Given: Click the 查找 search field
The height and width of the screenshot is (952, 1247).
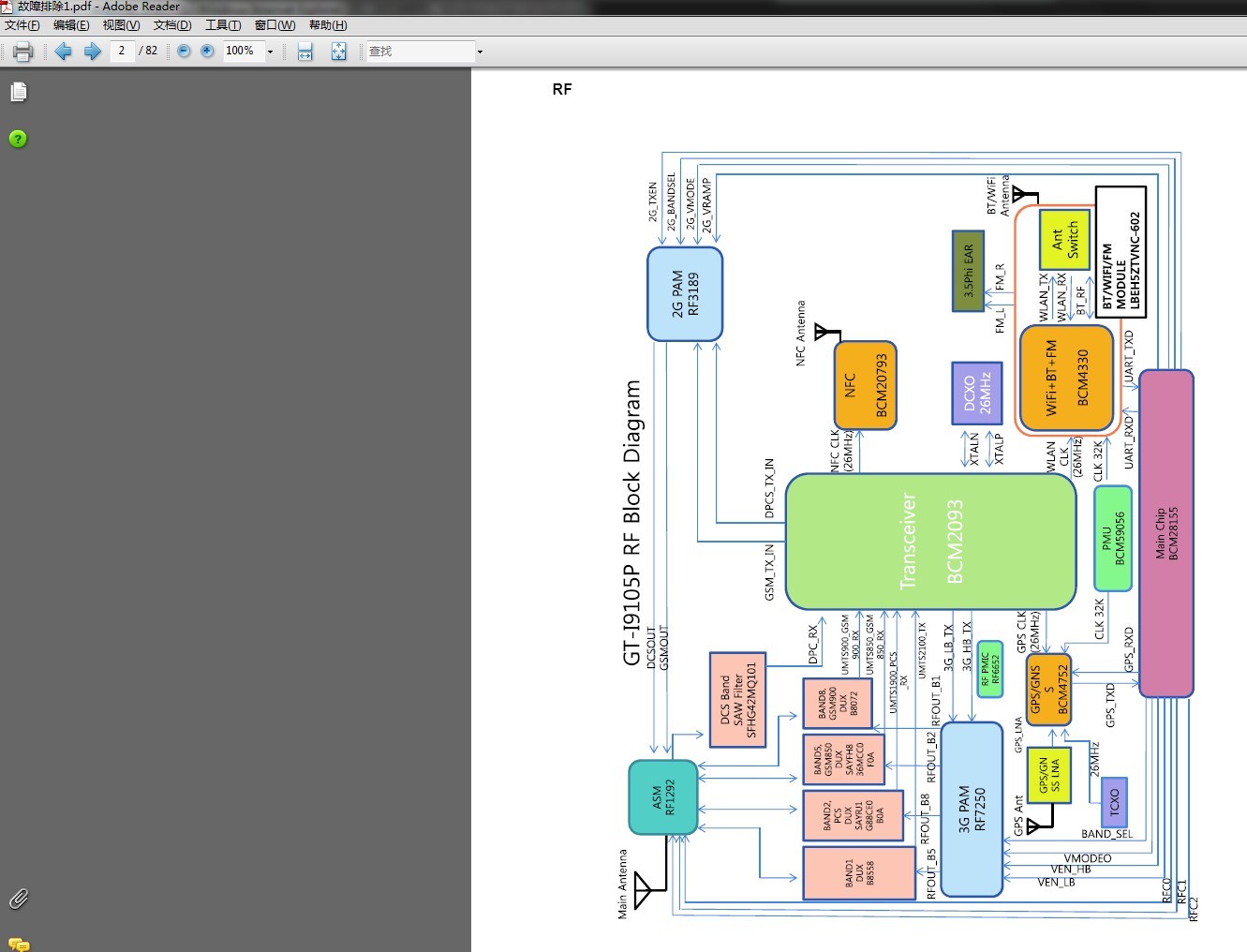Looking at the screenshot, I should point(420,52).
